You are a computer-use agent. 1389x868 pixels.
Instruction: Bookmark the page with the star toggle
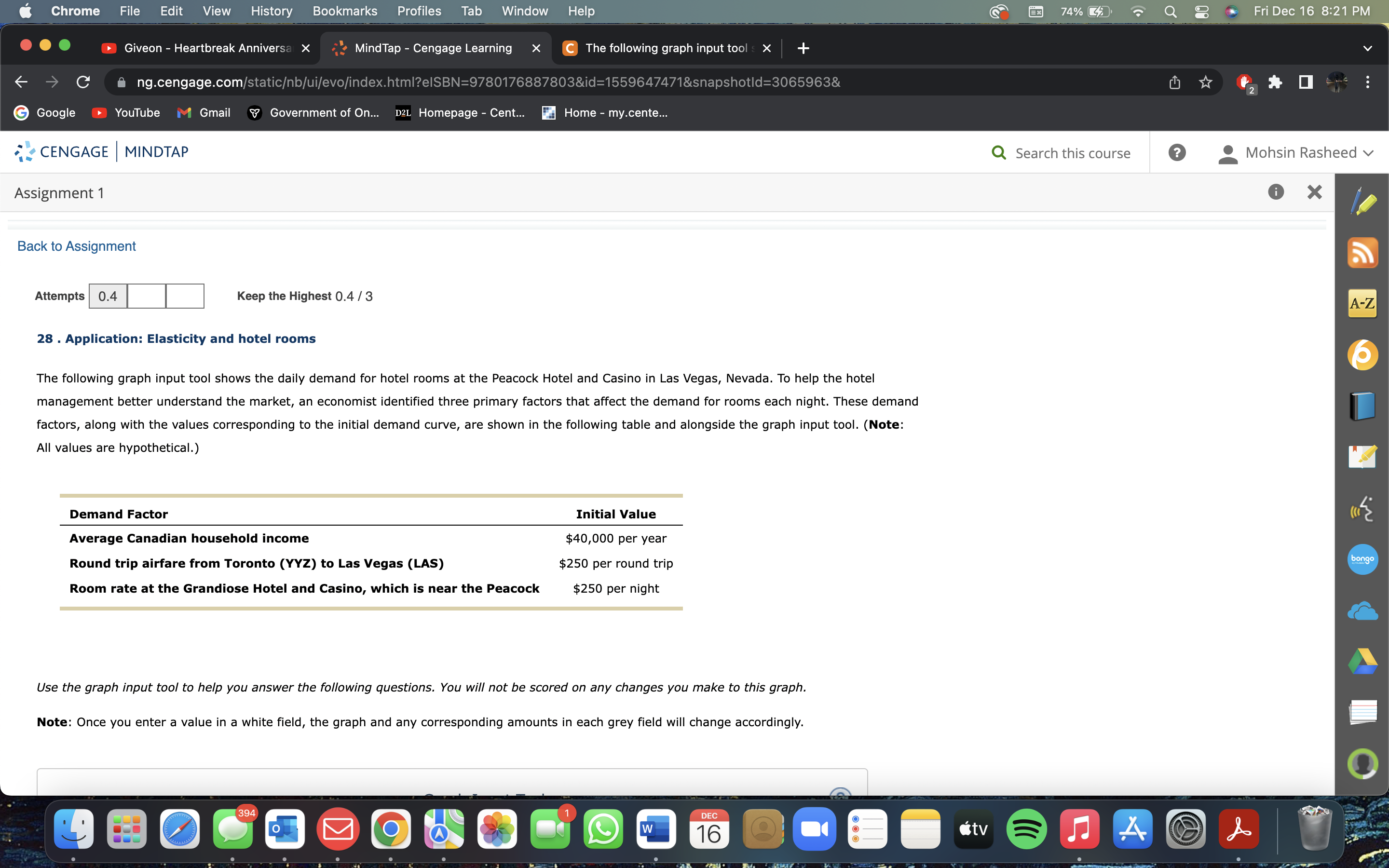1205,82
